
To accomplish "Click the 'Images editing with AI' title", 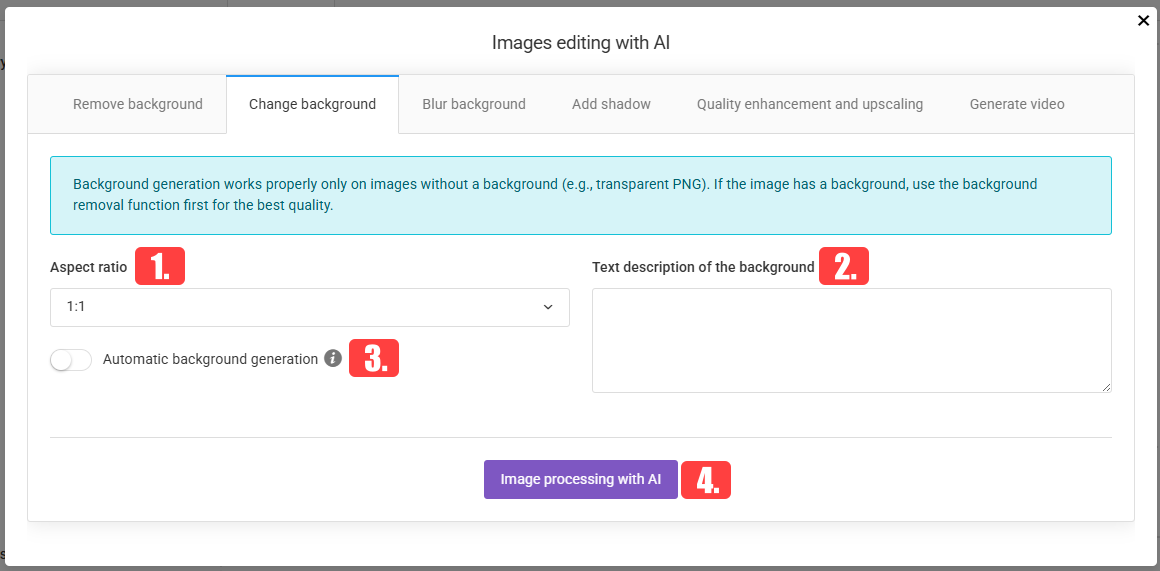I will tap(581, 43).
